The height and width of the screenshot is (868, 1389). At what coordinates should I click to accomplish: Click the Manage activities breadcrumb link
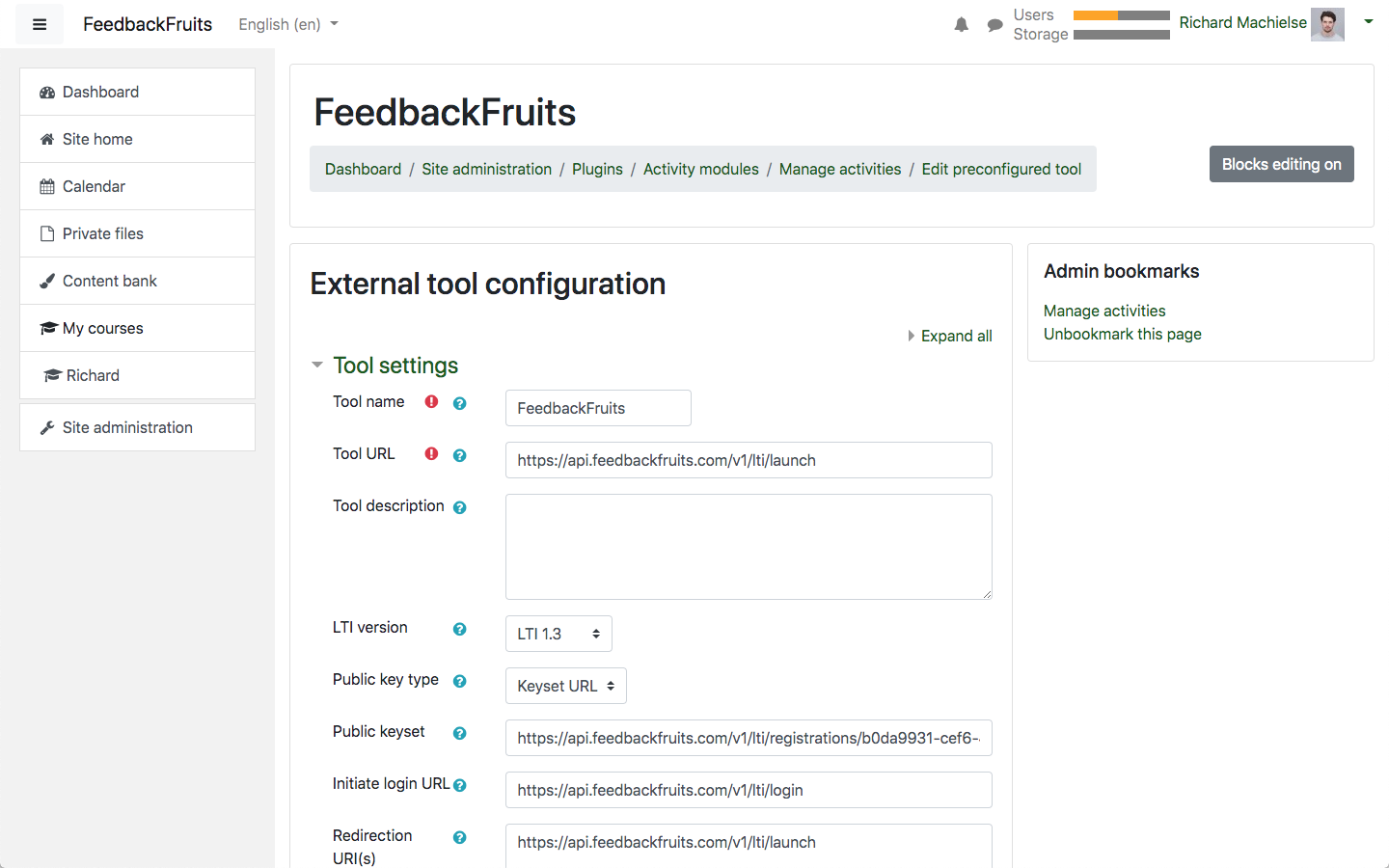click(840, 169)
